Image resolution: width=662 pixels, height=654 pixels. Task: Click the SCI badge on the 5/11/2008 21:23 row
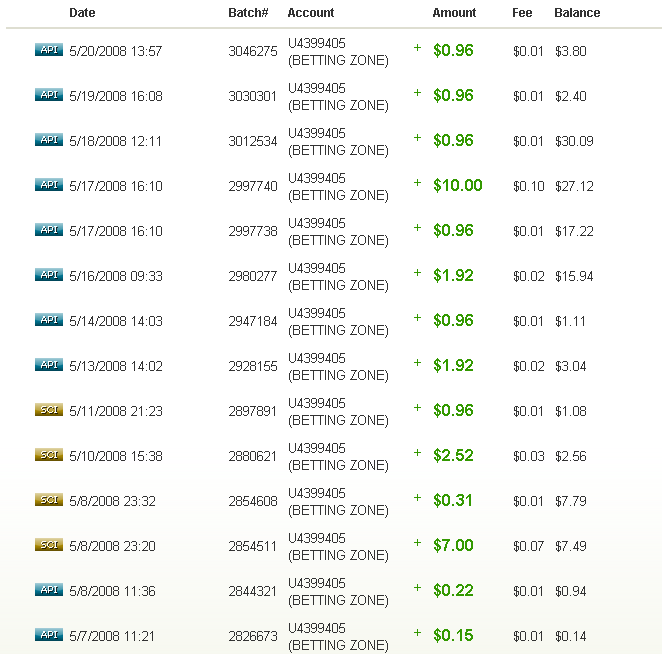[x=48, y=410]
